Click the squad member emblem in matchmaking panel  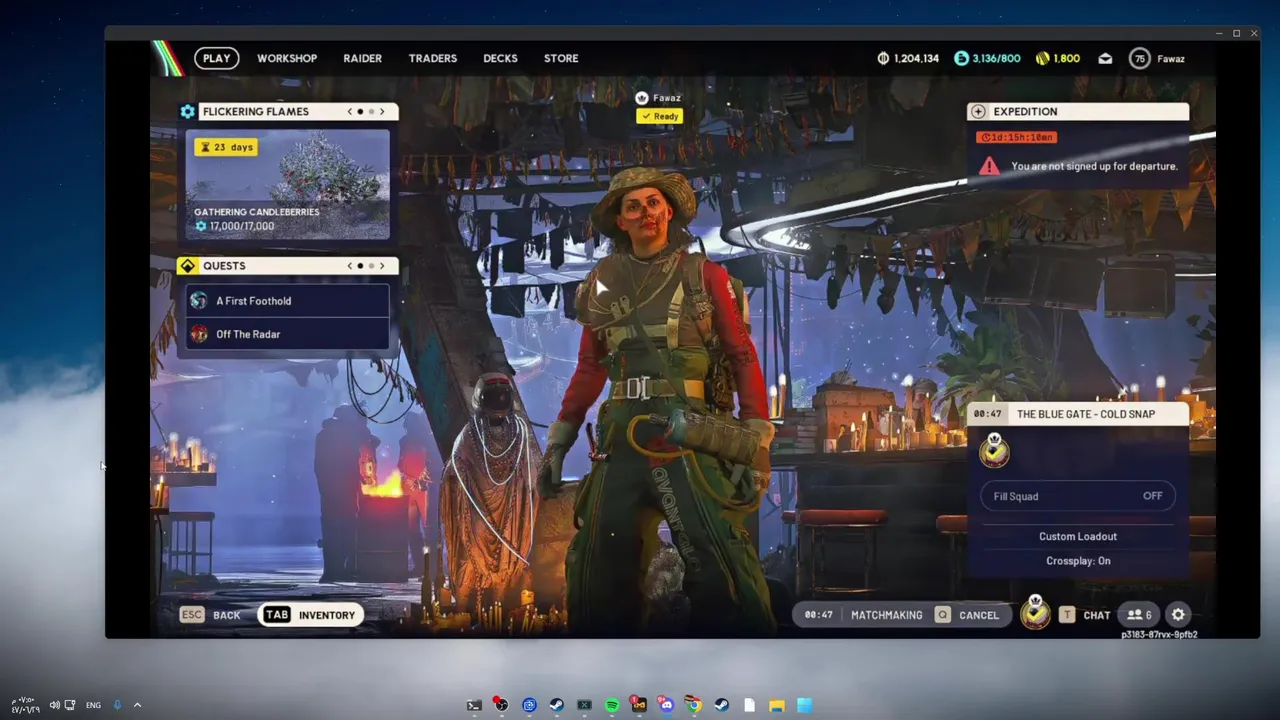[x=994, y=451]
